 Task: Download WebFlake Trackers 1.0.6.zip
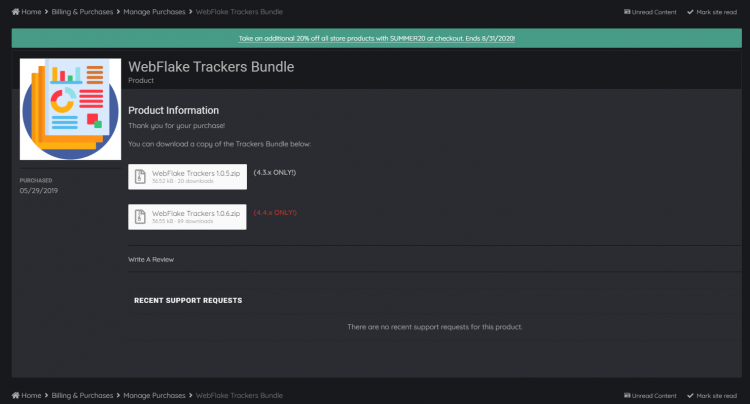click(x=195, y=213)
